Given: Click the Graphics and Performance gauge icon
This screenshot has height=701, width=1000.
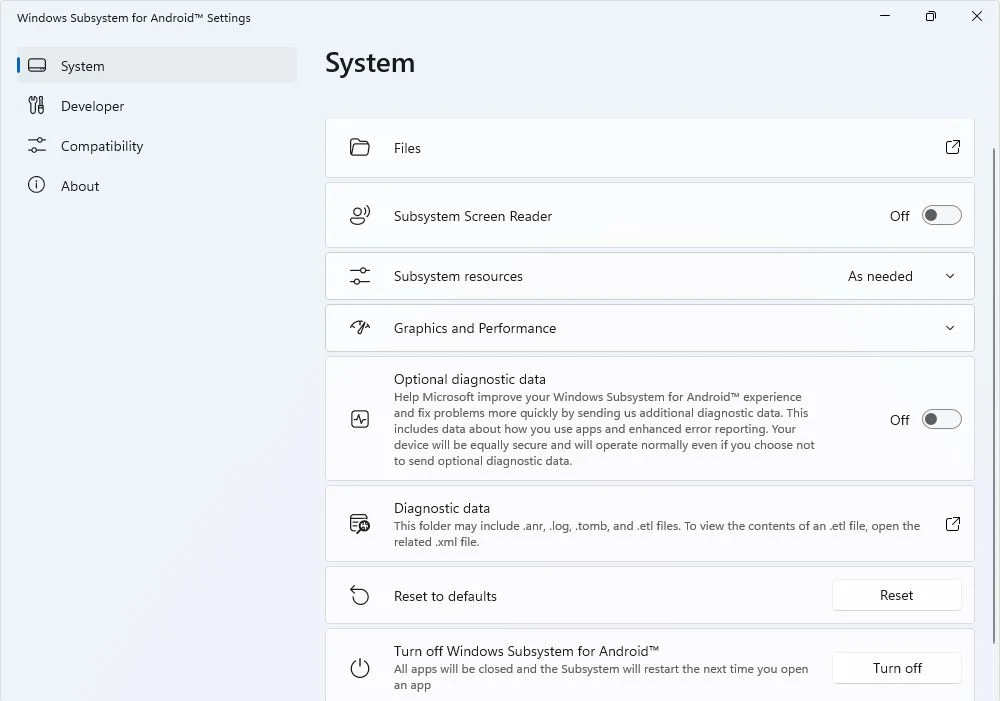Looking at the screenshot, I should (360, 327).
